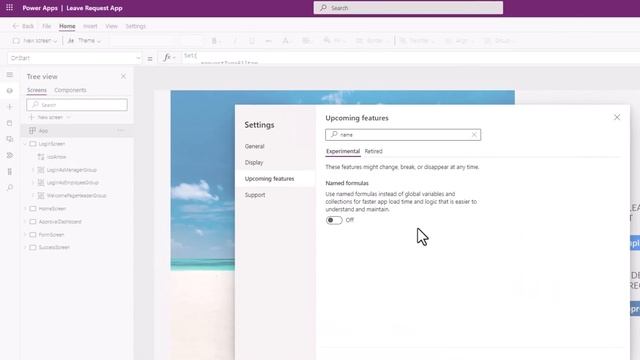
Task: Open the App item more options ellipsis
Action: (x=120, y=131)
